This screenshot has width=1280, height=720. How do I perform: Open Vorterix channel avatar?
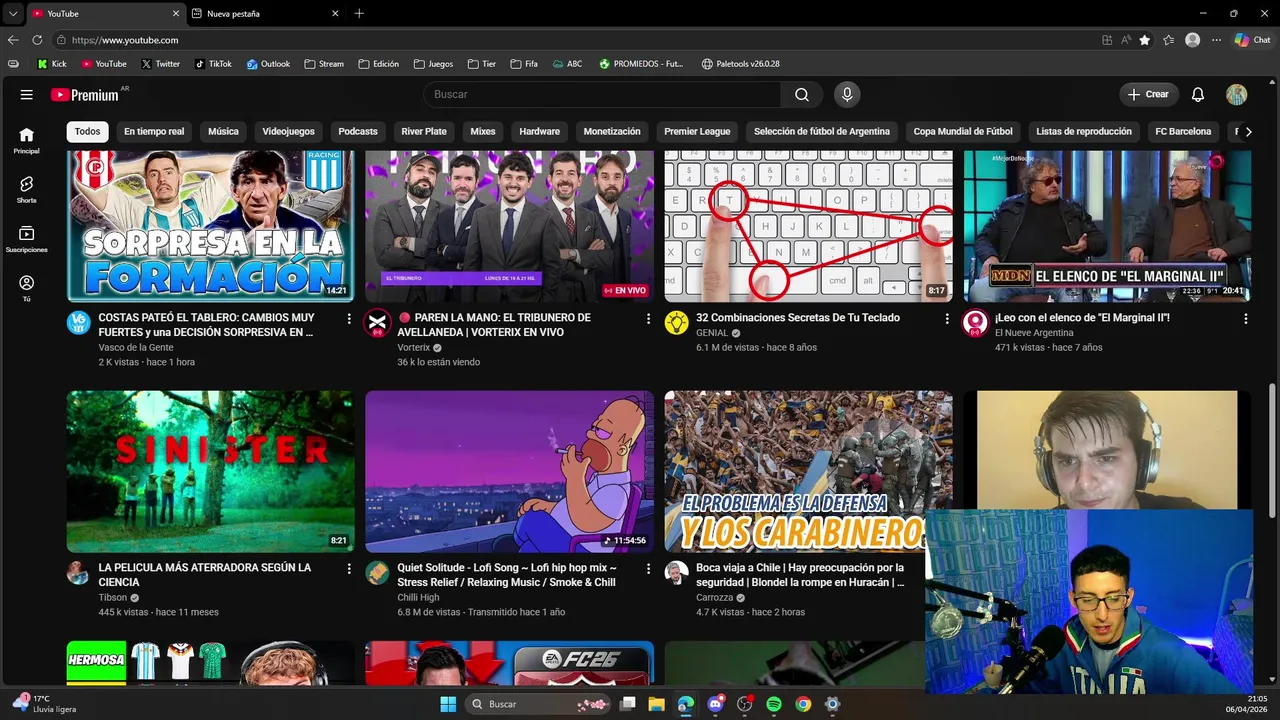point(377,322)
